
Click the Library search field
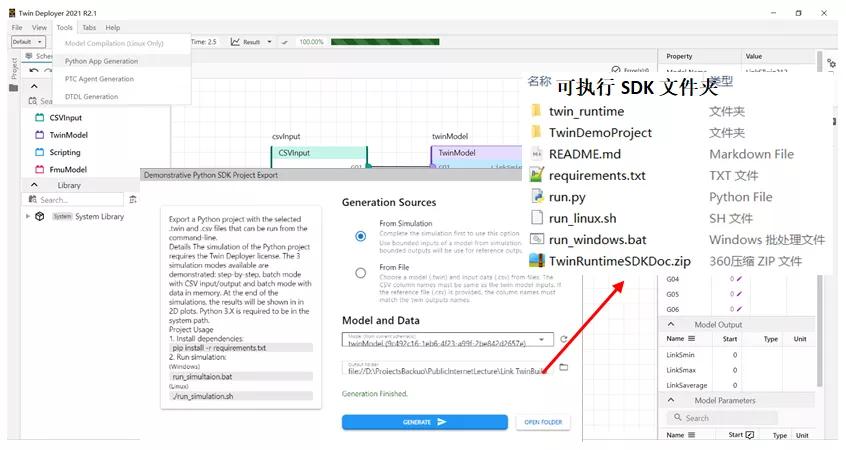point(73,200)
